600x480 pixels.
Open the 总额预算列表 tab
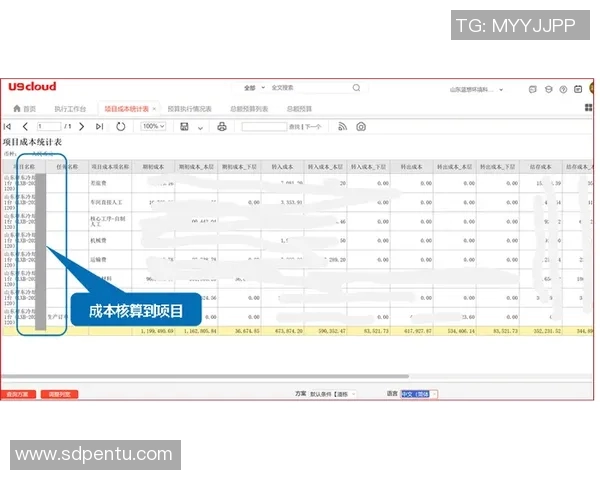point(249,109)
